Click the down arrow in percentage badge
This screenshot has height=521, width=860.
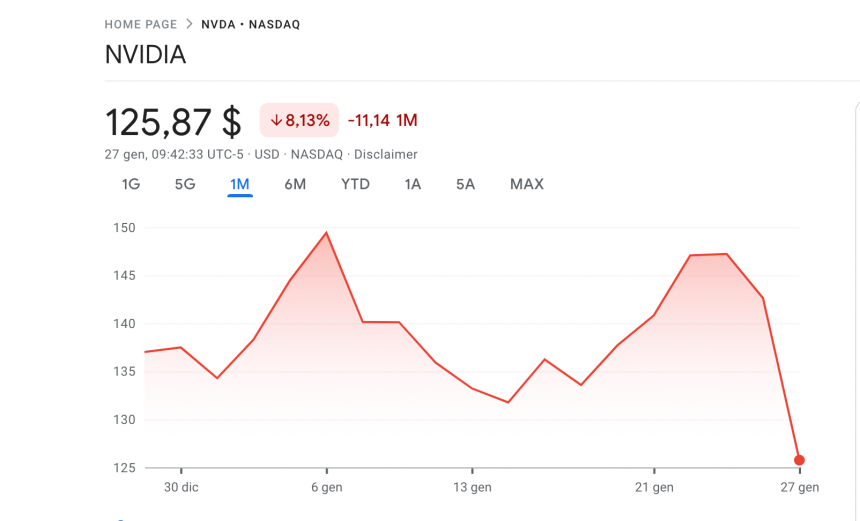(x=276, y=120)
